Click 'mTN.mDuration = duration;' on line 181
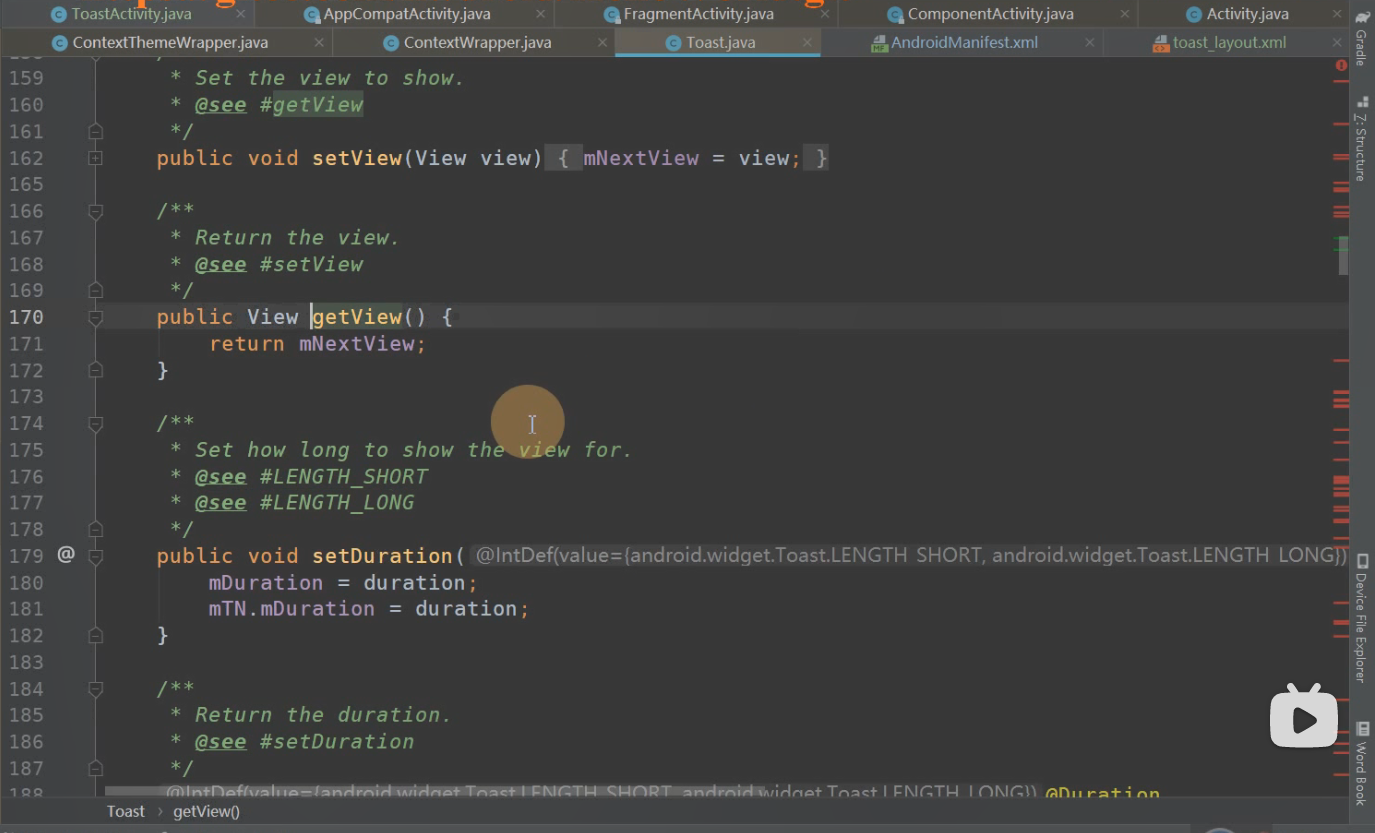The image size is (1375, 833). click(368, 608)
